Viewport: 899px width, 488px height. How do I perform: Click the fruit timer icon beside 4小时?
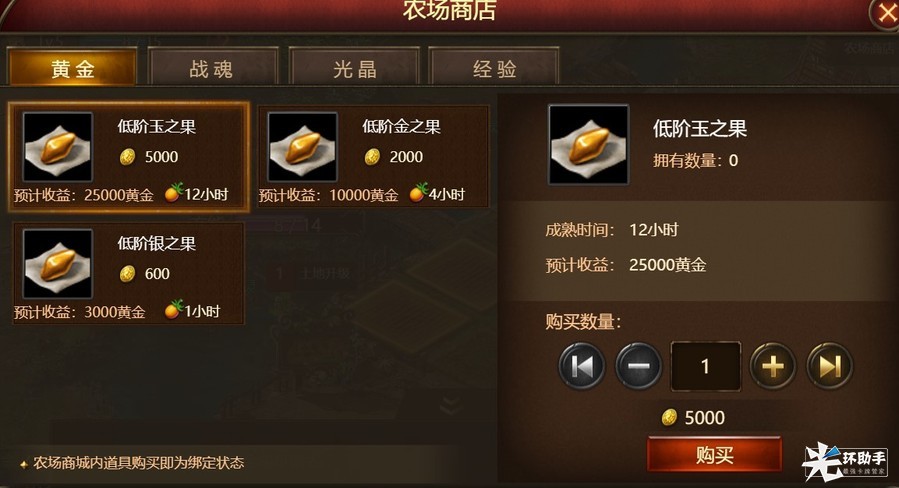coord(419,193)
